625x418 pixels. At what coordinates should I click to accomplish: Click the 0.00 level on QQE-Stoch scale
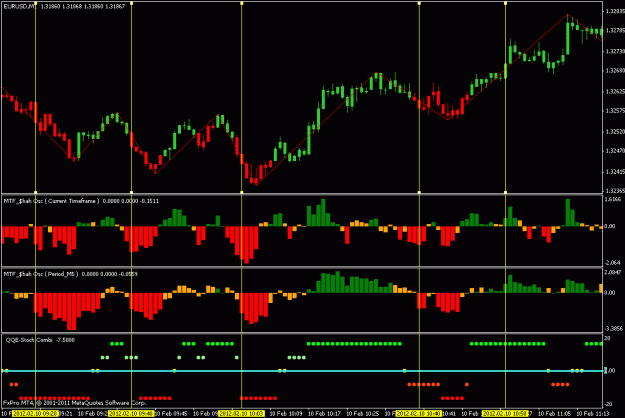click(610, 371)
